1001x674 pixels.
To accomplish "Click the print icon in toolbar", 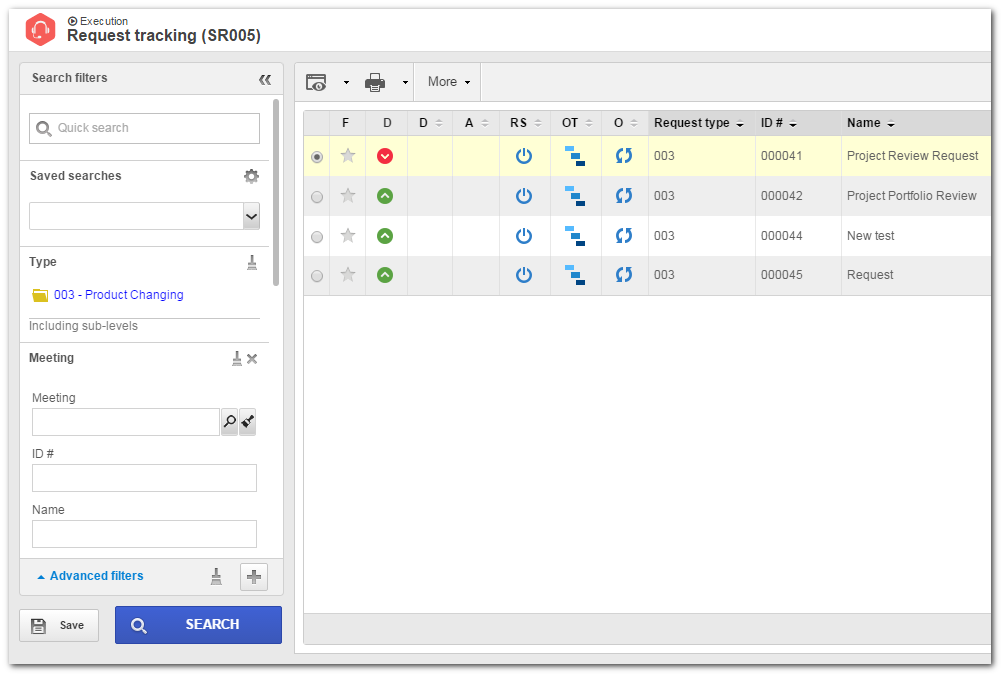I will [375, 82].
